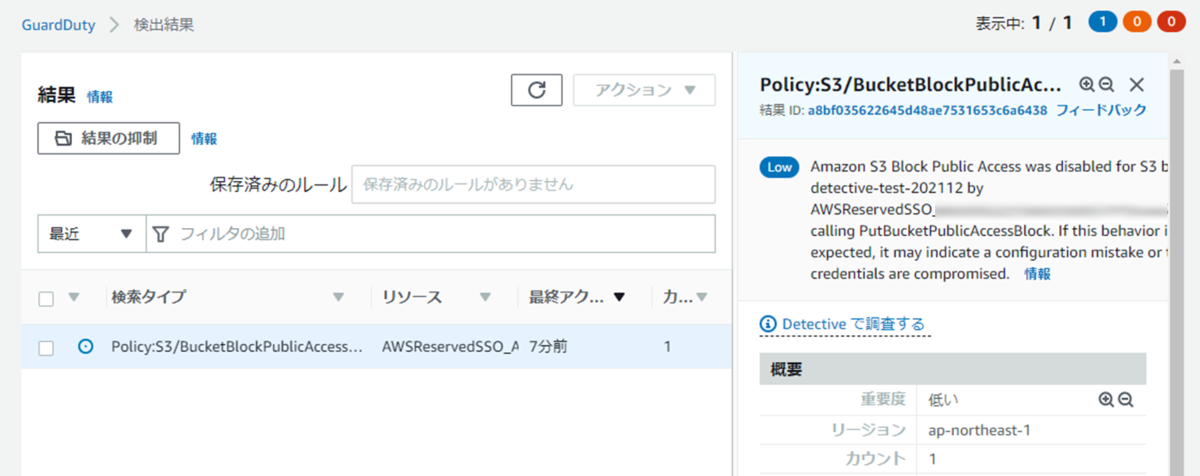Sort by リソース column arrow
Screen dimensions: 1200x476
[485, 297]
